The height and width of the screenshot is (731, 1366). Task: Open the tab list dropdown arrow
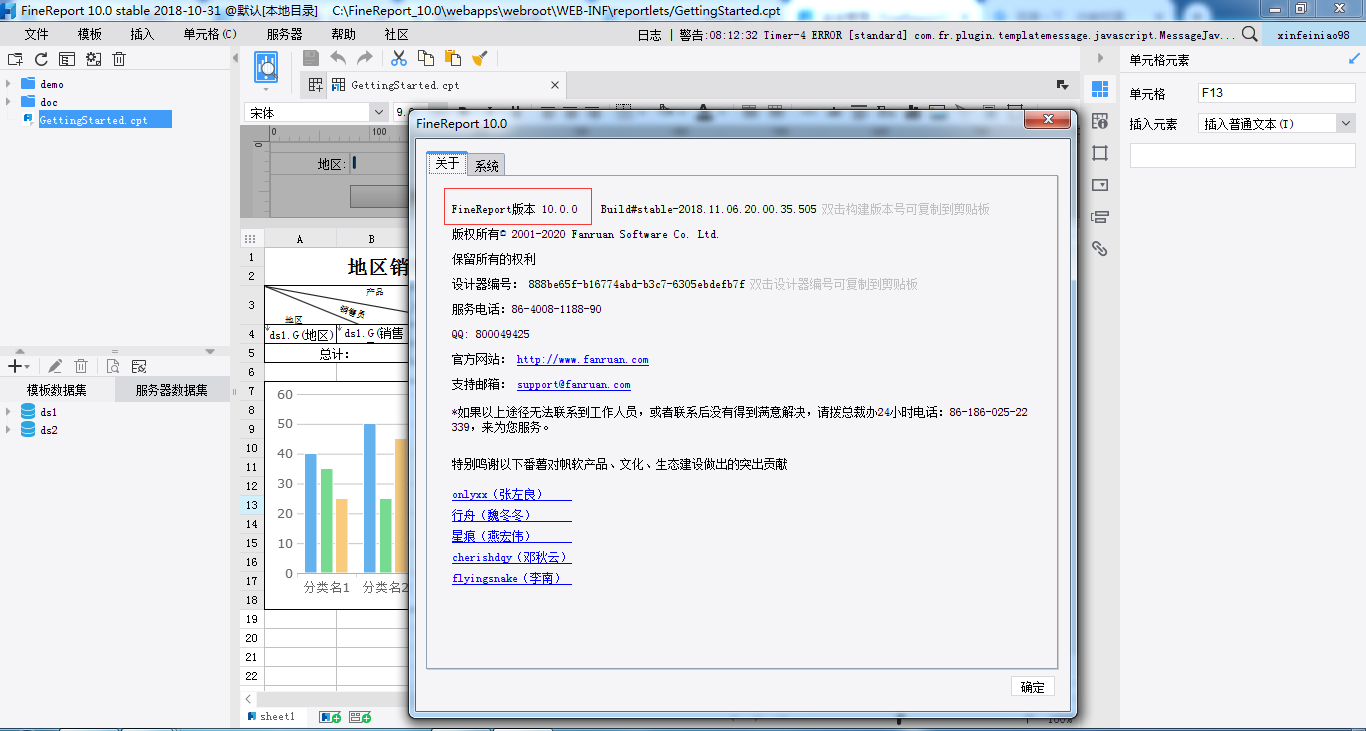point(1062,85)
